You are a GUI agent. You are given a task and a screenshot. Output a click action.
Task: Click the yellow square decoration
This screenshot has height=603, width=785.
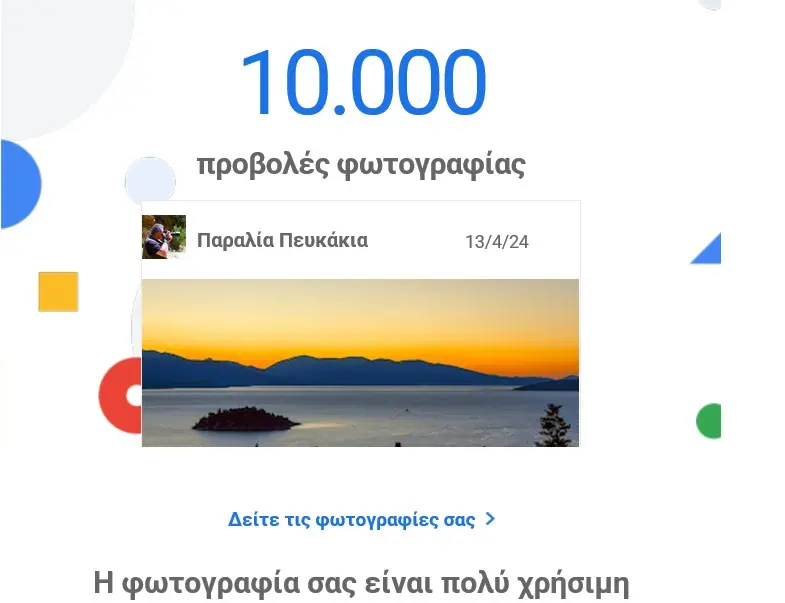coord(59,291)
